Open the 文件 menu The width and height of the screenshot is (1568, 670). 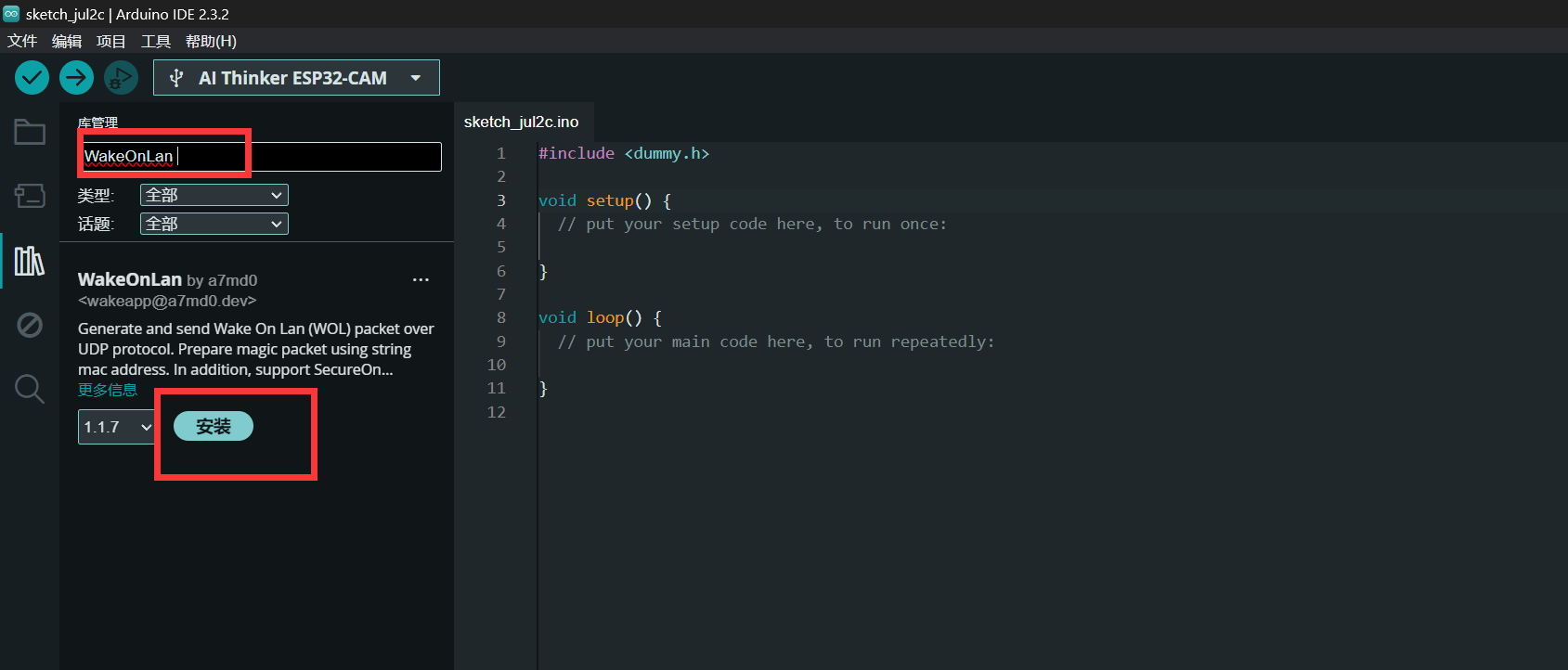tap(22, 41)
